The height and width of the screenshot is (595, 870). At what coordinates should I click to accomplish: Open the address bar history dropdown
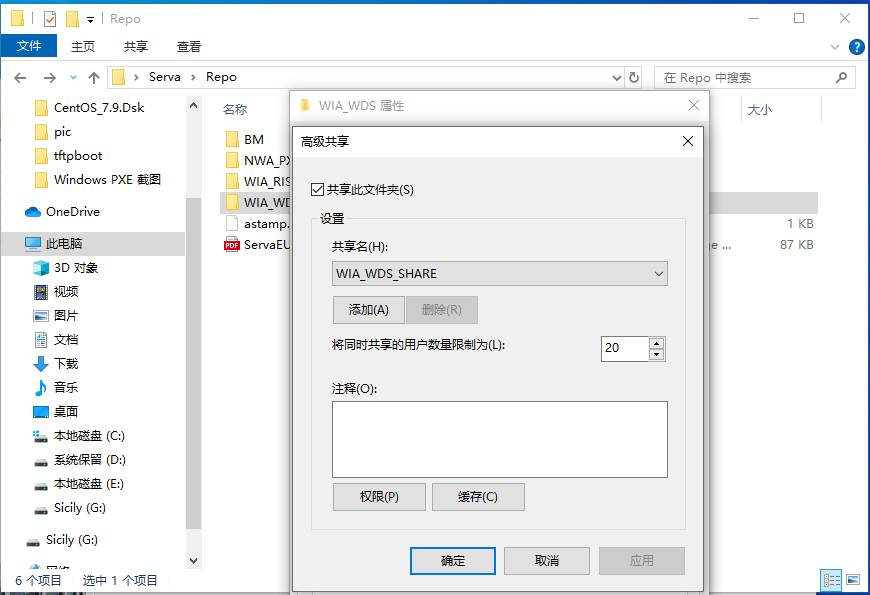[616, 77]
